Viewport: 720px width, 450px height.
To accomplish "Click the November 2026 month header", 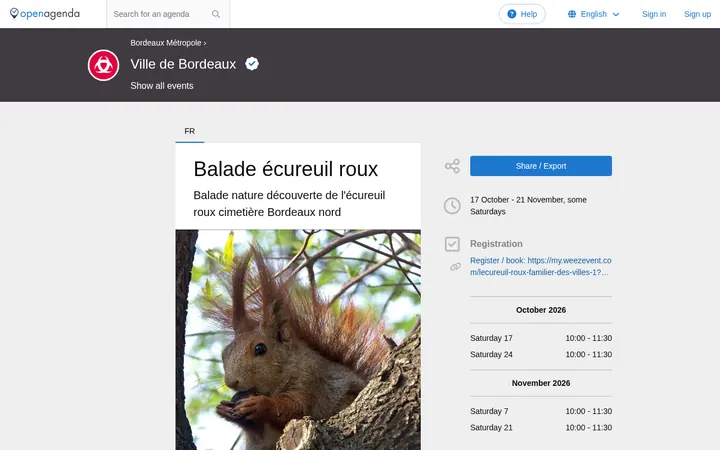I will coord(540,383).
